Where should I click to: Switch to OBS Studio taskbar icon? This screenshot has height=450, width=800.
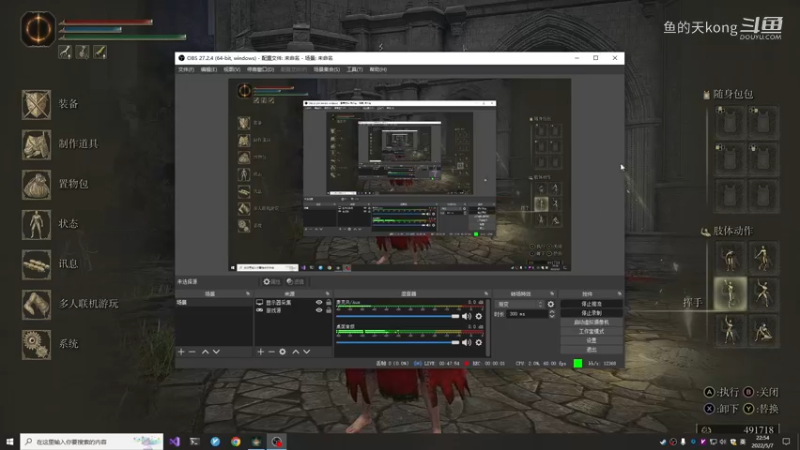(277, 441)
